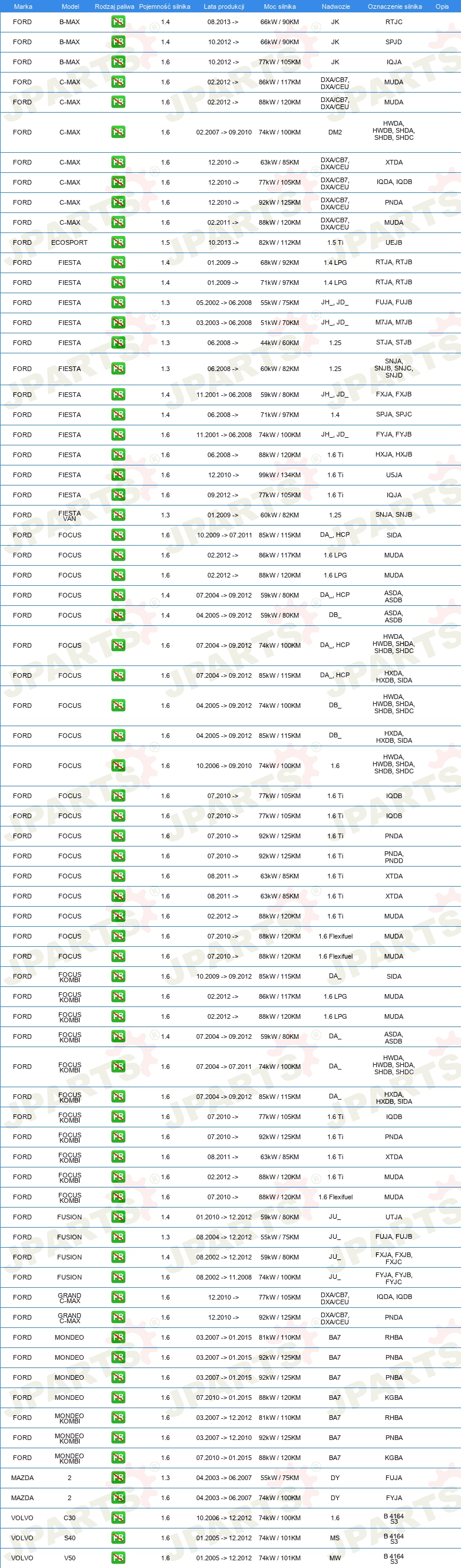Select the Volvo C30 model cell

tap(70, 1518)
